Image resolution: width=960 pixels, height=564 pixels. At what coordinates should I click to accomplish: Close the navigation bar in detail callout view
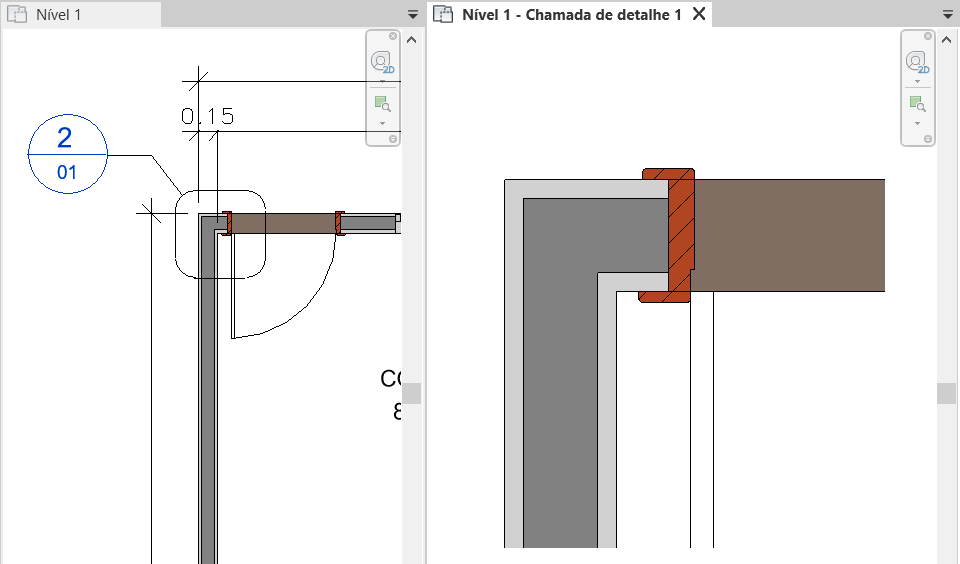coord(927,36)
